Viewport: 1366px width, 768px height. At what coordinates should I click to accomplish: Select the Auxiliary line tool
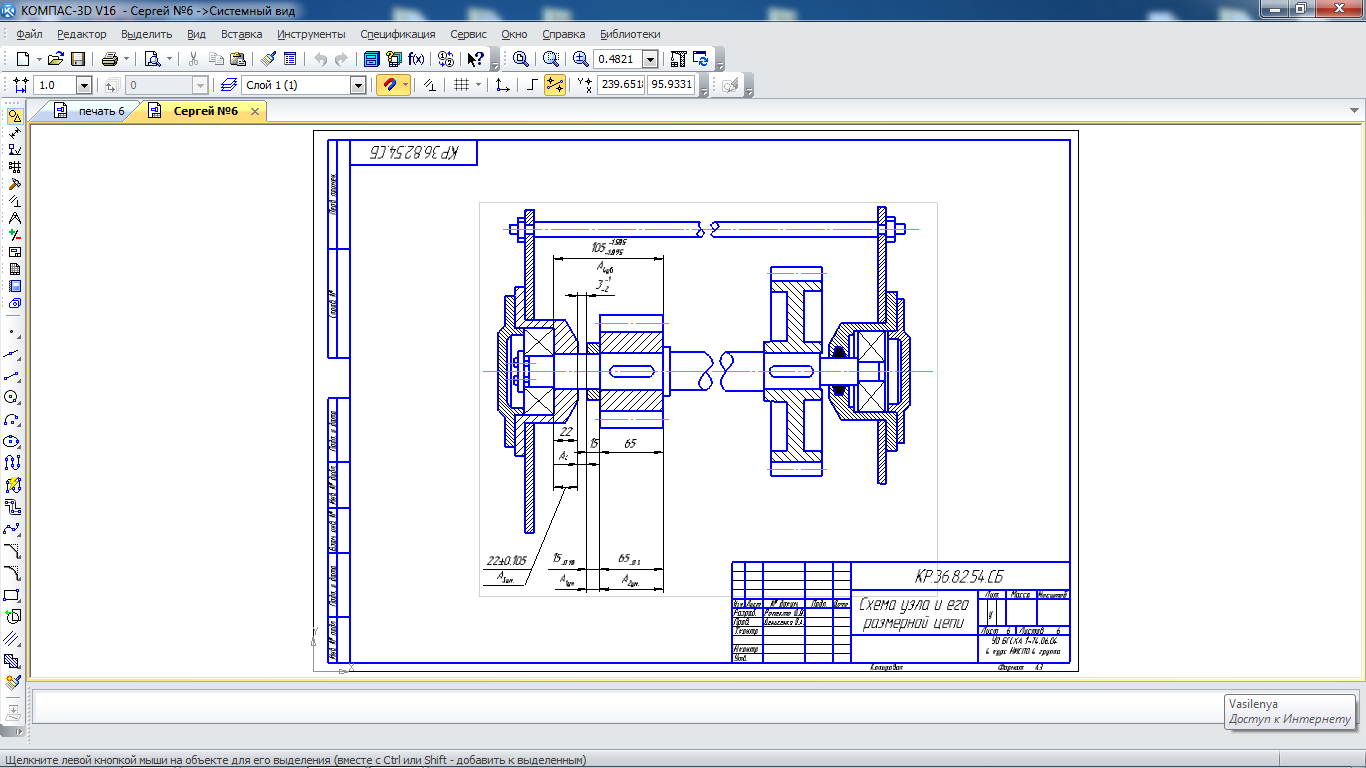tap(13, 353)
